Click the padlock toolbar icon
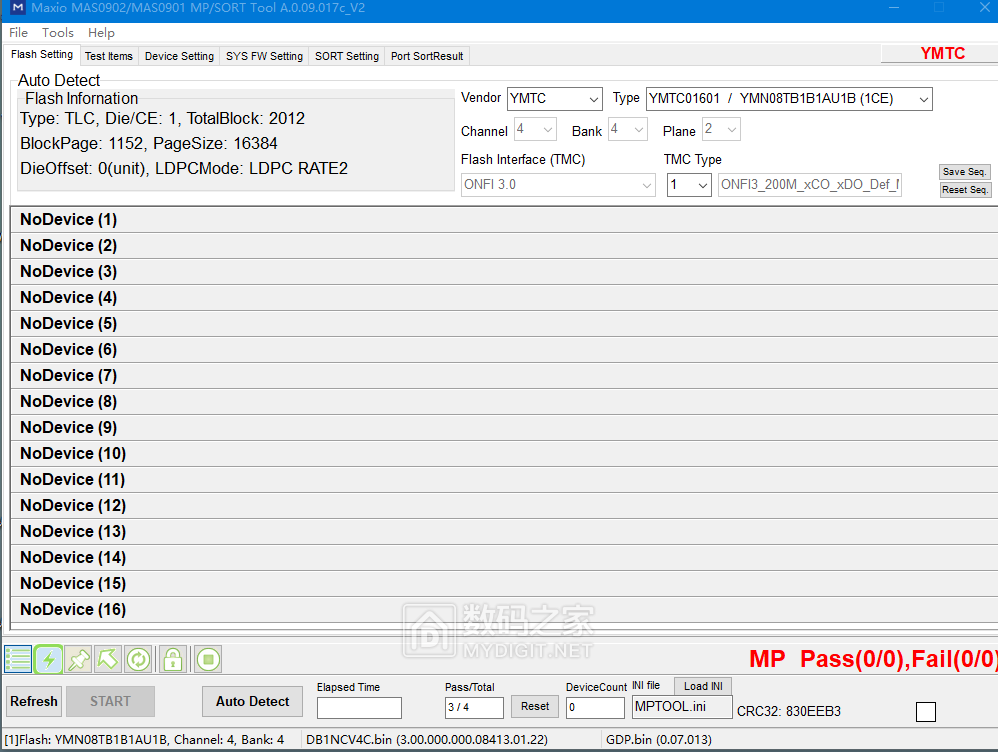 (x=172, y=659)
